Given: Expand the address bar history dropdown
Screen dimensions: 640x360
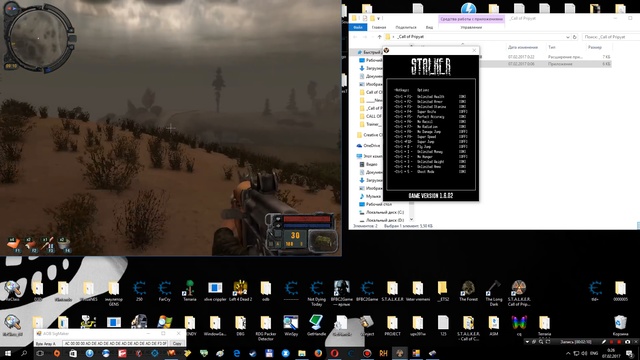Looking at the screenshot, I should coord(567,37).
